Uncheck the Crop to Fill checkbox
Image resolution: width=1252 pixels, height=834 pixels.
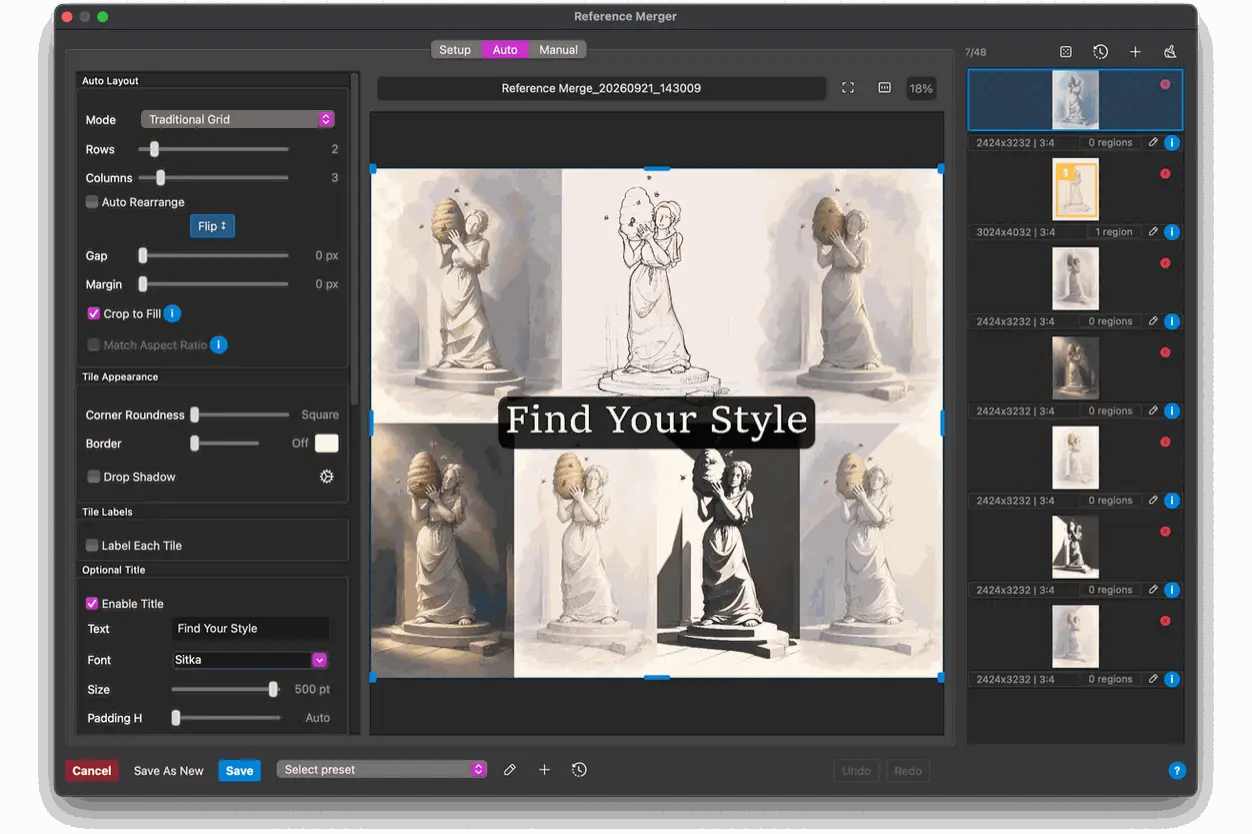94,314
